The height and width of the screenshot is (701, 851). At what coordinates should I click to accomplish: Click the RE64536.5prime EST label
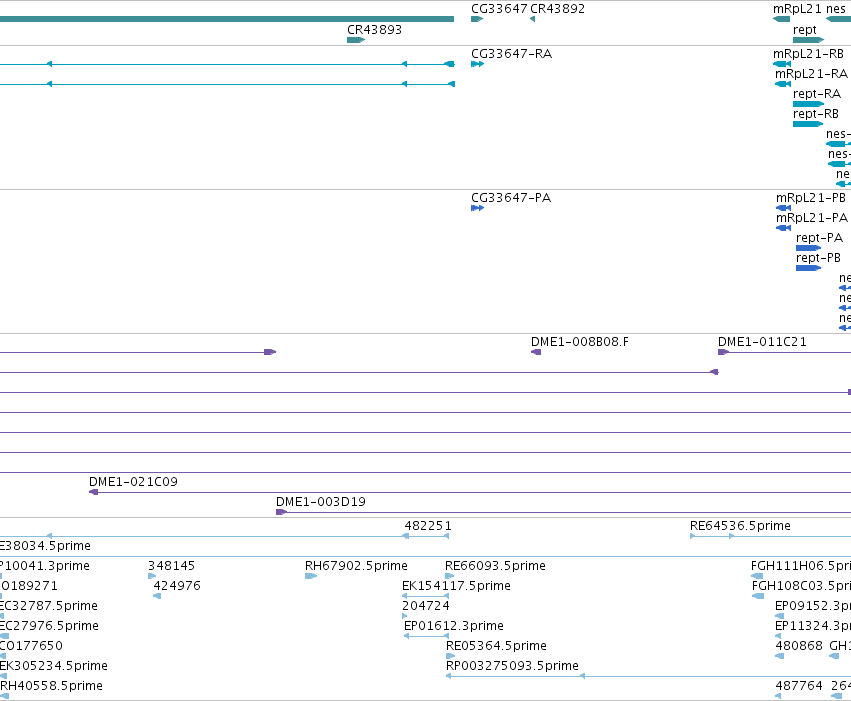point(740,526)
